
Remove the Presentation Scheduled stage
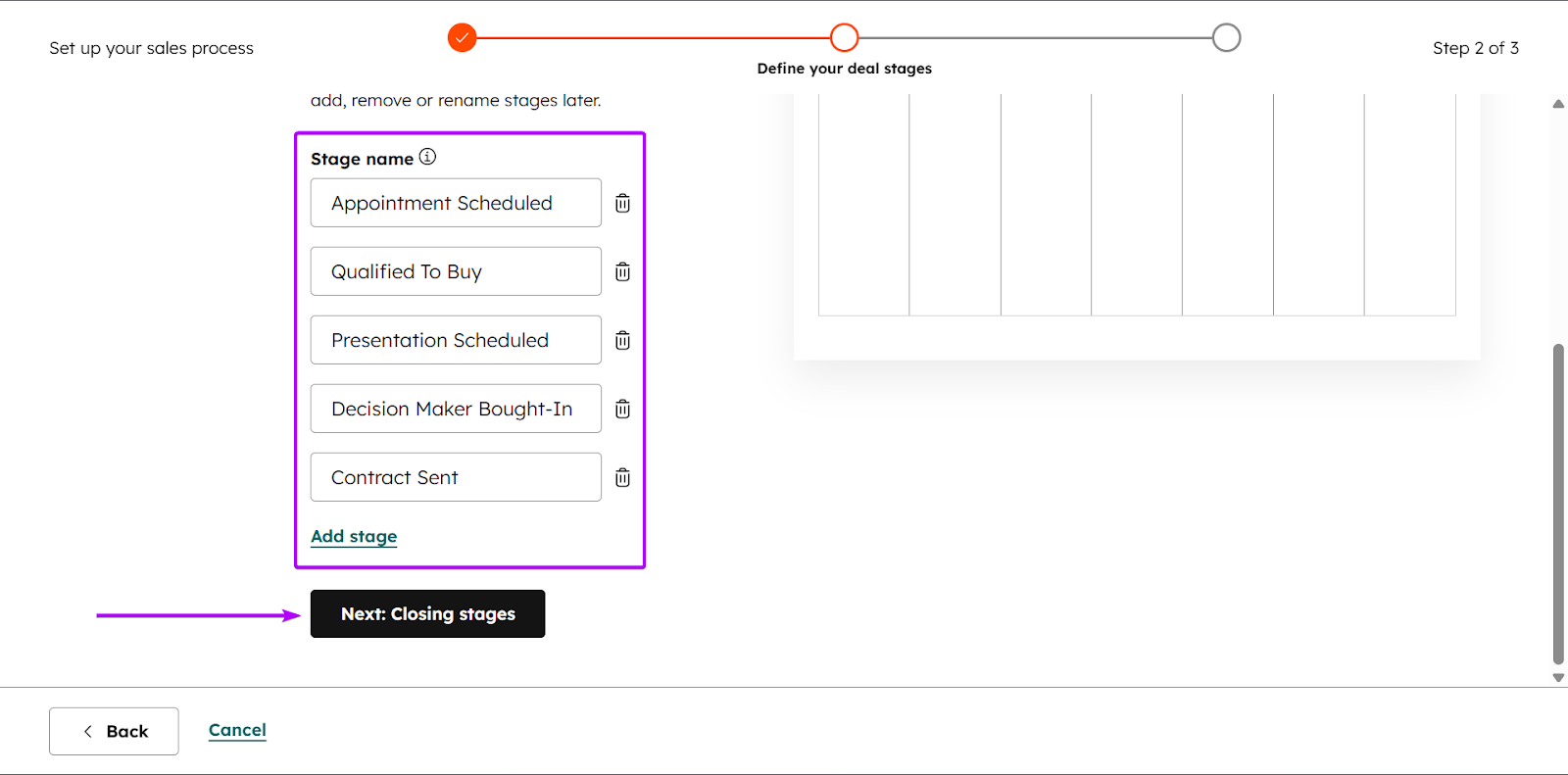tap(622, 340)
